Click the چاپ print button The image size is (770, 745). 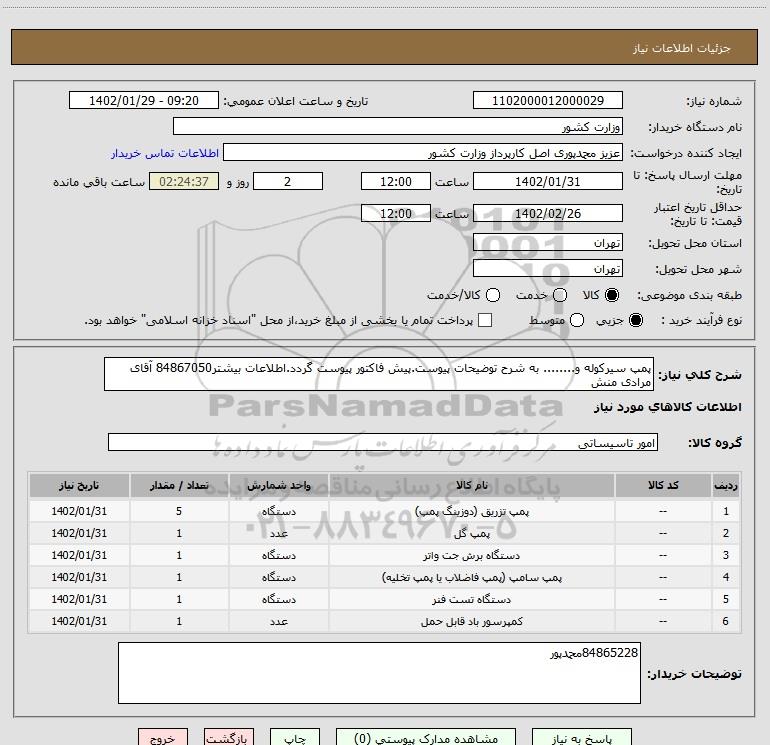pos(295,738)
